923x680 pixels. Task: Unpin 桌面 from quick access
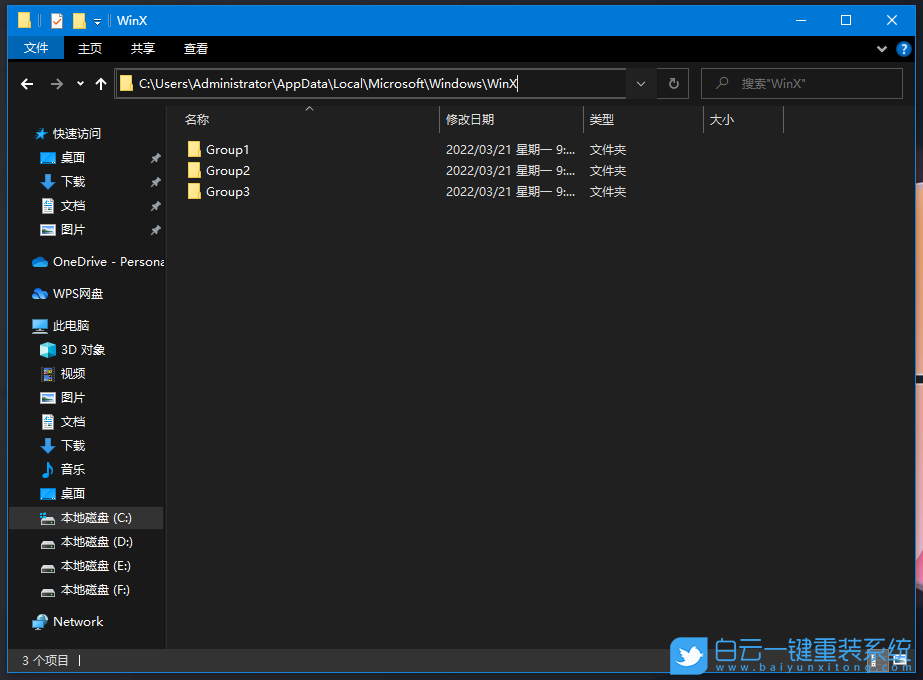pyautogui.click(x=155, y=157)
